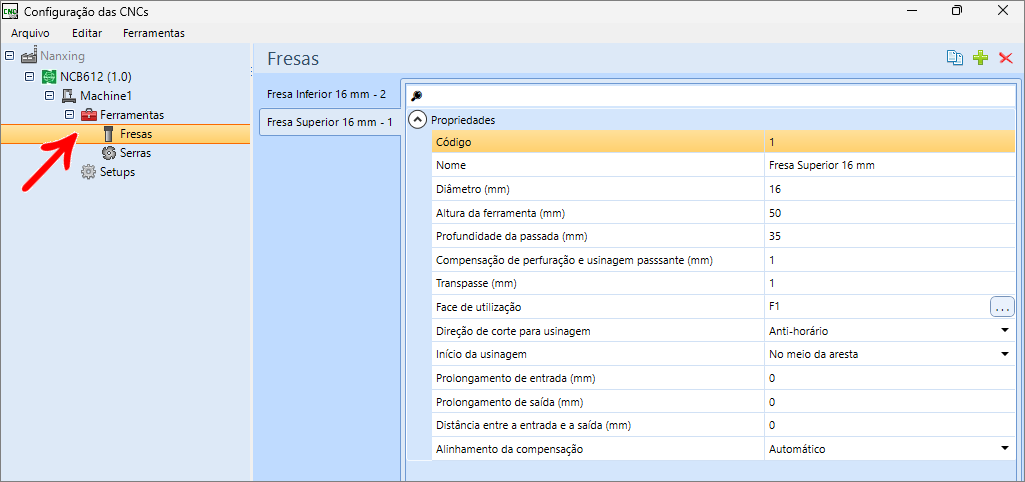Click the NCB612 CNC icon
This screenshot has width=1025, height=482.
click(x=49, y=77)
